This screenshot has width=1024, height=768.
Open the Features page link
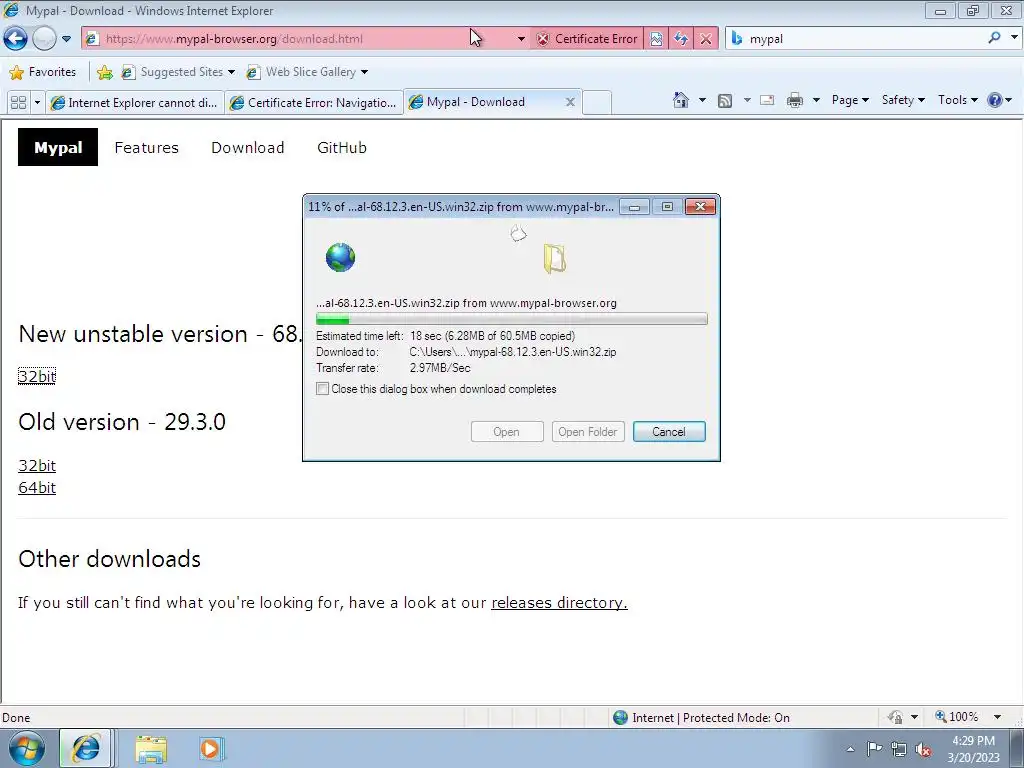pos(146,148)
